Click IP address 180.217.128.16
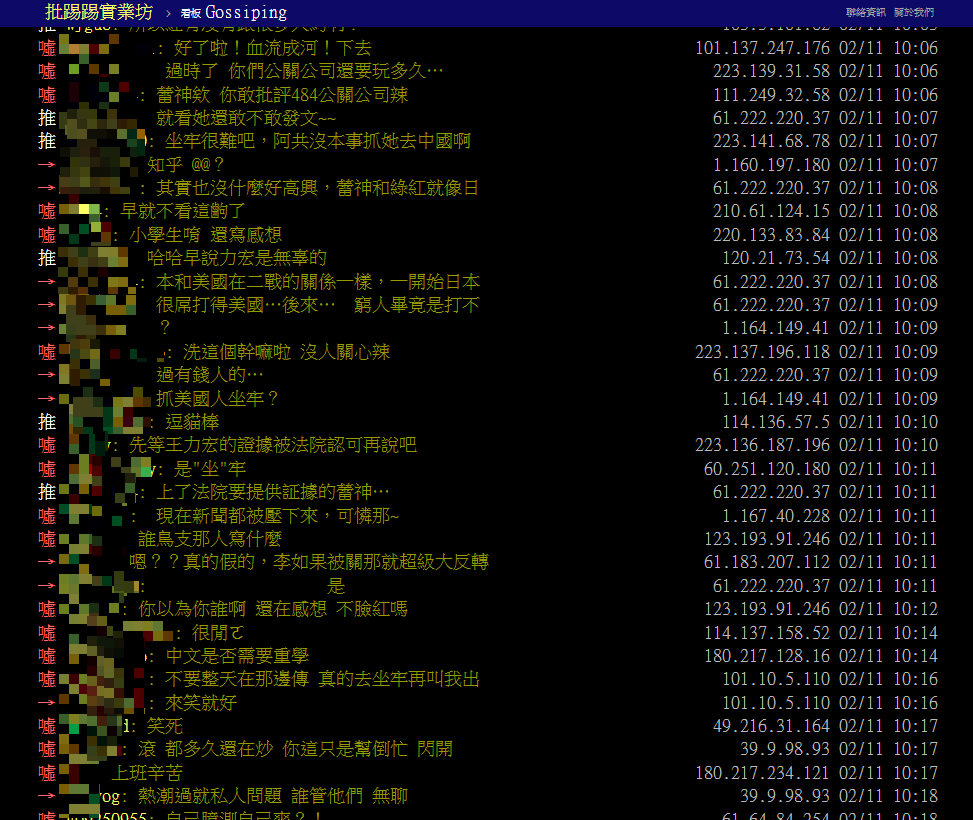 pos(767,656)
